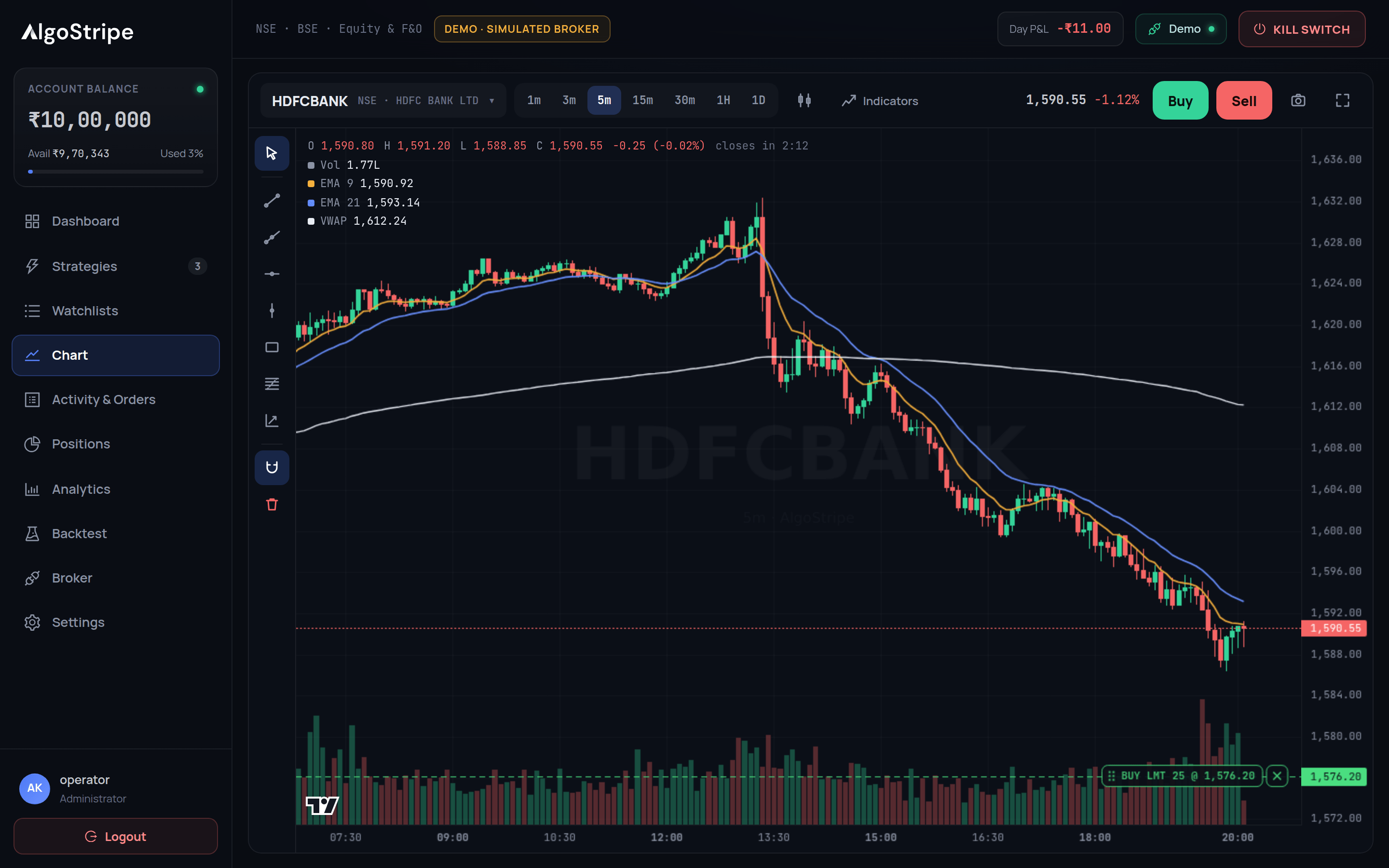View the Positions page
Image resolution: width=1389 pixels, height=868 pixels.
click(x=115, y=444)
